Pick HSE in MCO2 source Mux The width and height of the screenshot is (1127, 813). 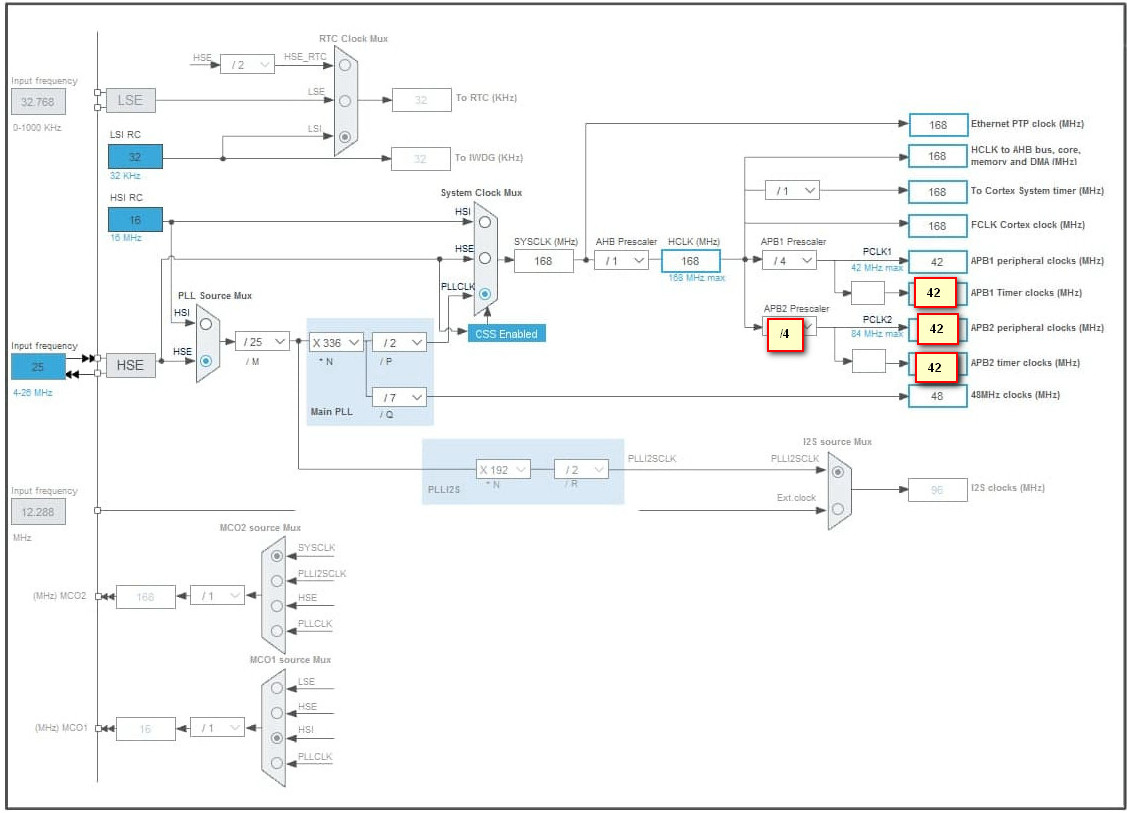coord(277,606)
